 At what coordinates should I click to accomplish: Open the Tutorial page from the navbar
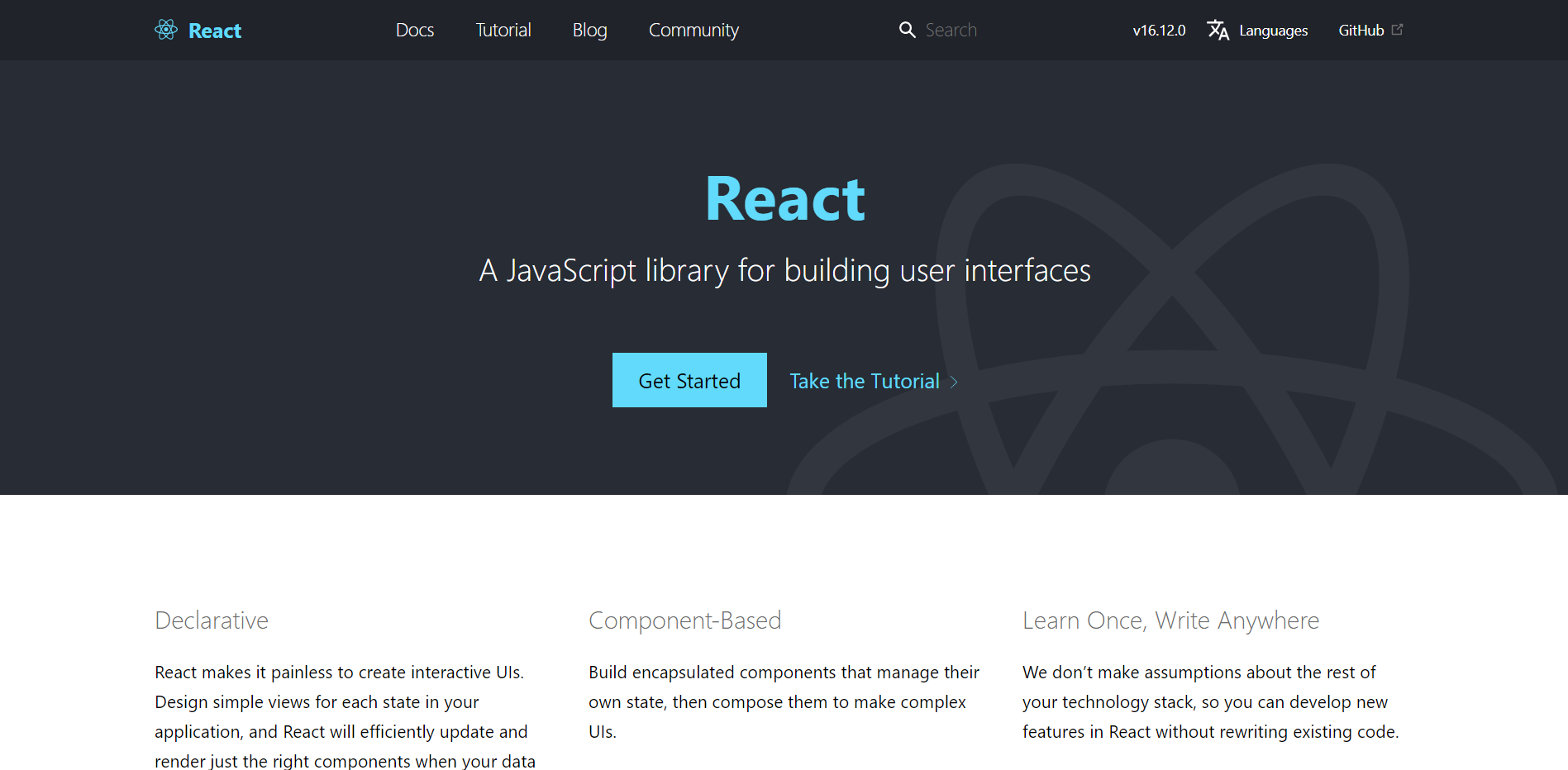503,31
